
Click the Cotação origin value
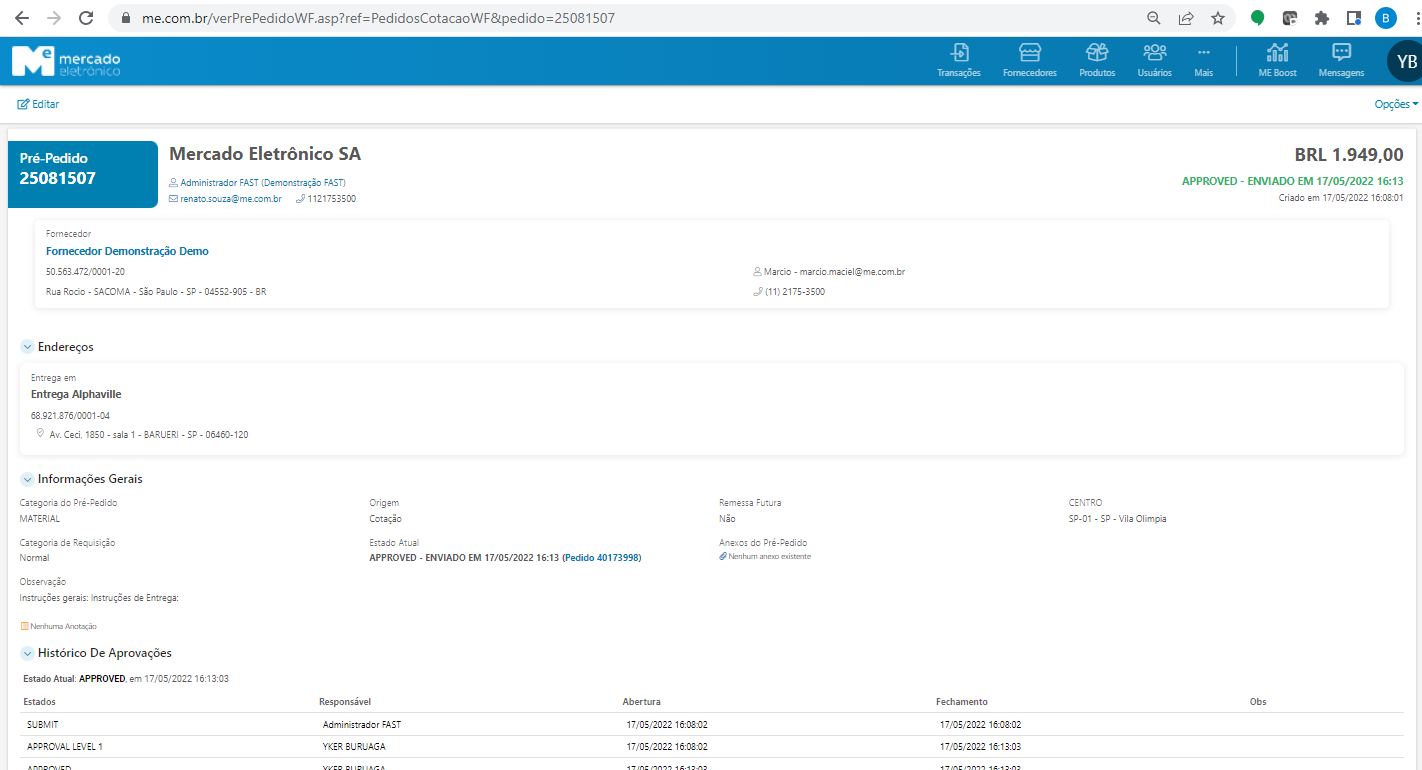[x=386, y=519]
